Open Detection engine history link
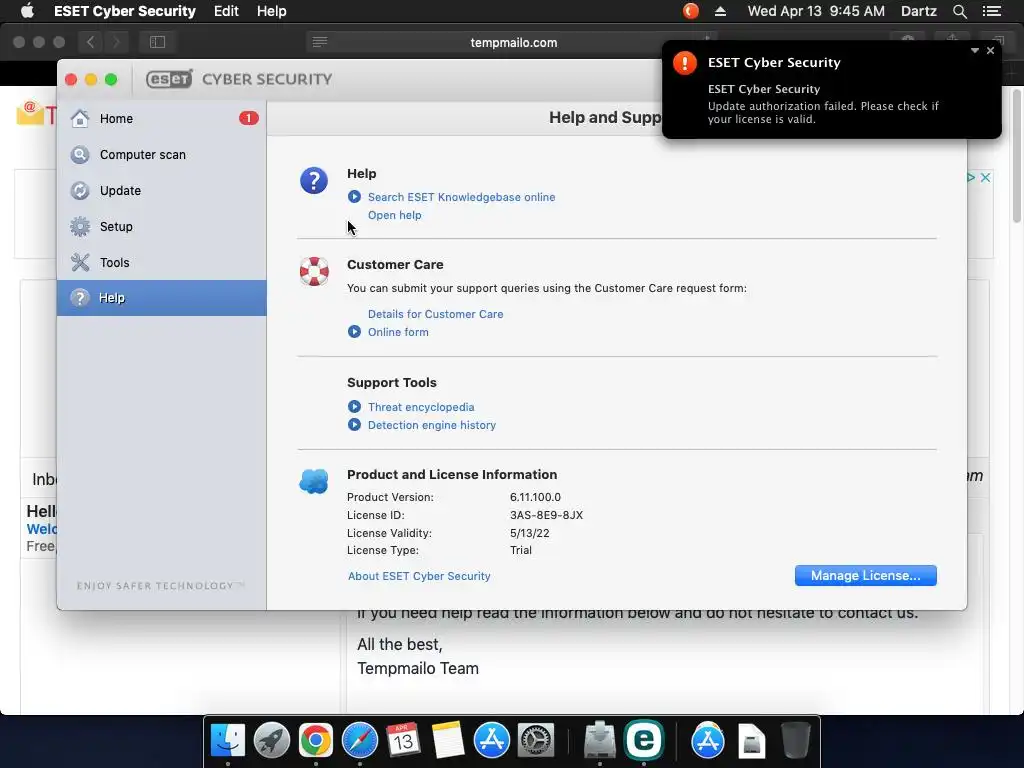The height and width of the screenshot is (768, 1024). coord(432,425)
